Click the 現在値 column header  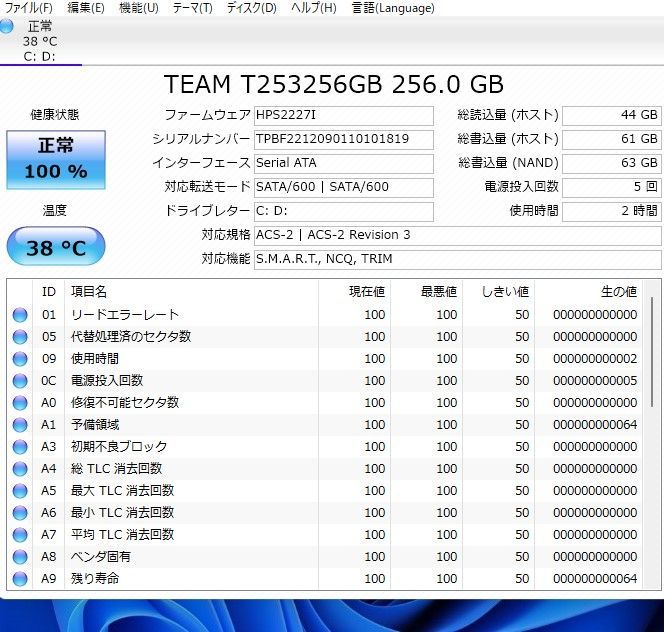(354, 292)
